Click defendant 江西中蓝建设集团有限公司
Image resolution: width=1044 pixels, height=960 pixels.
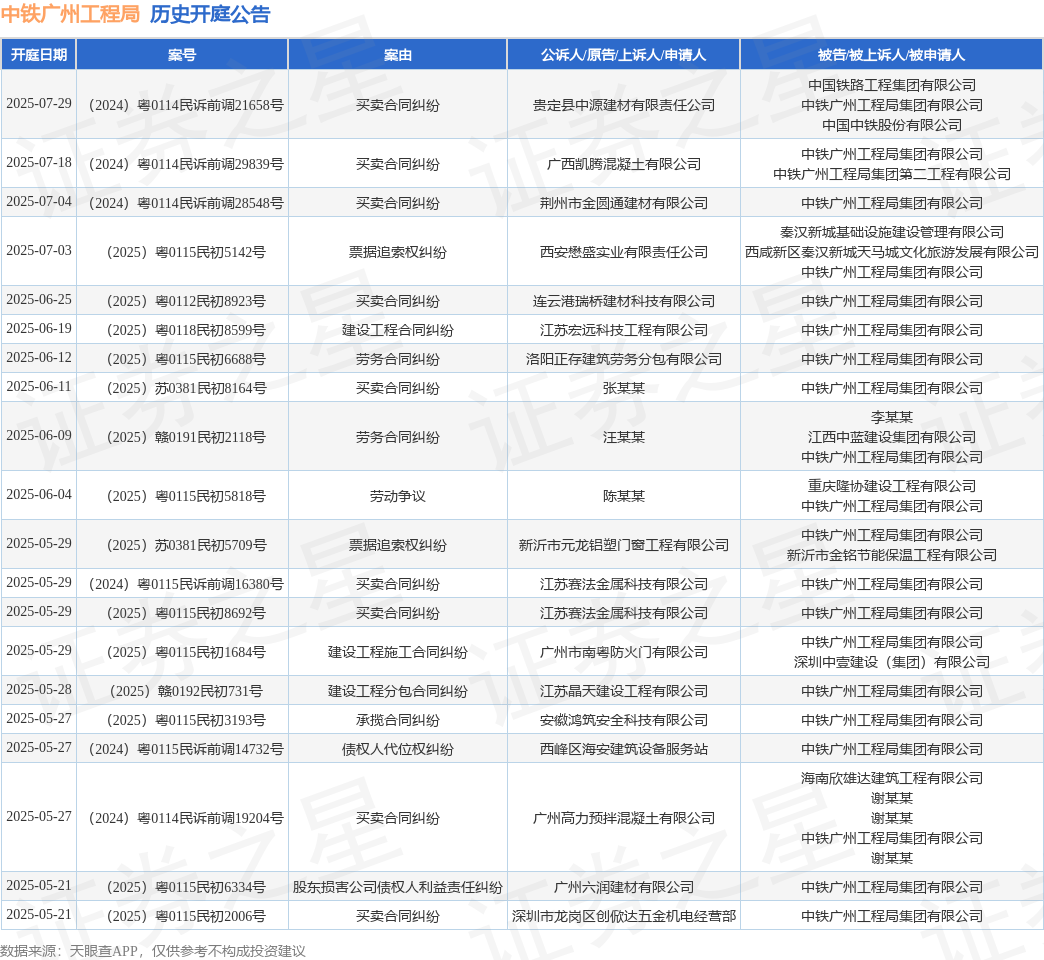[x=892, y=437]
